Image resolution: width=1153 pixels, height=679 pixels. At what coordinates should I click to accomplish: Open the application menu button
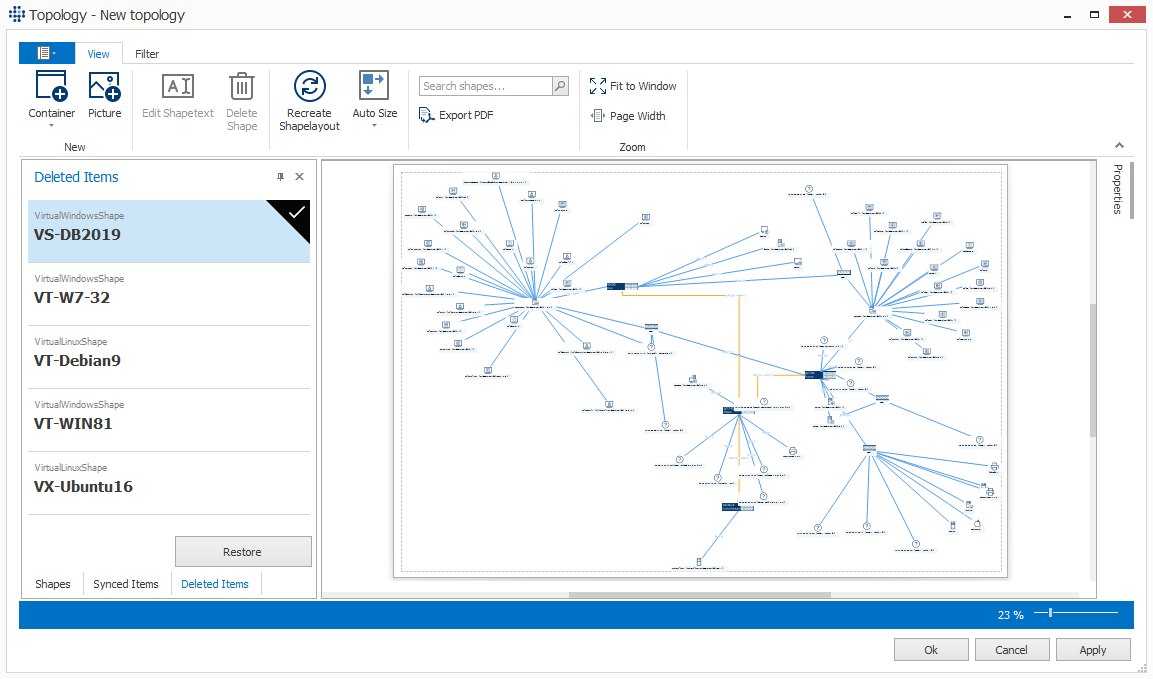pos(46,53)
